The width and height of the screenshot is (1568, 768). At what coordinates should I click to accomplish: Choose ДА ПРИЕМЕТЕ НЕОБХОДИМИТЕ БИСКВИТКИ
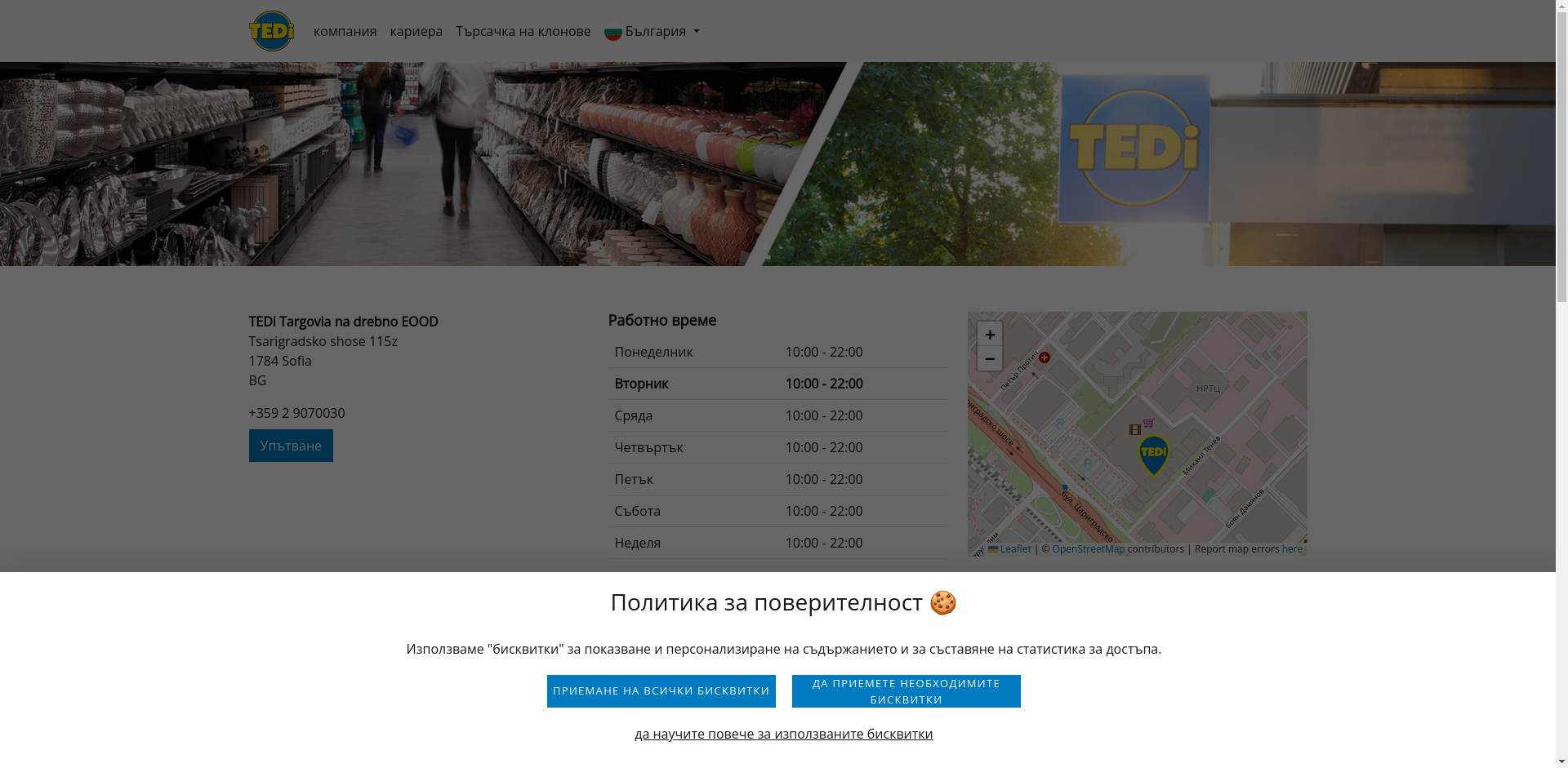pos(905,690)
